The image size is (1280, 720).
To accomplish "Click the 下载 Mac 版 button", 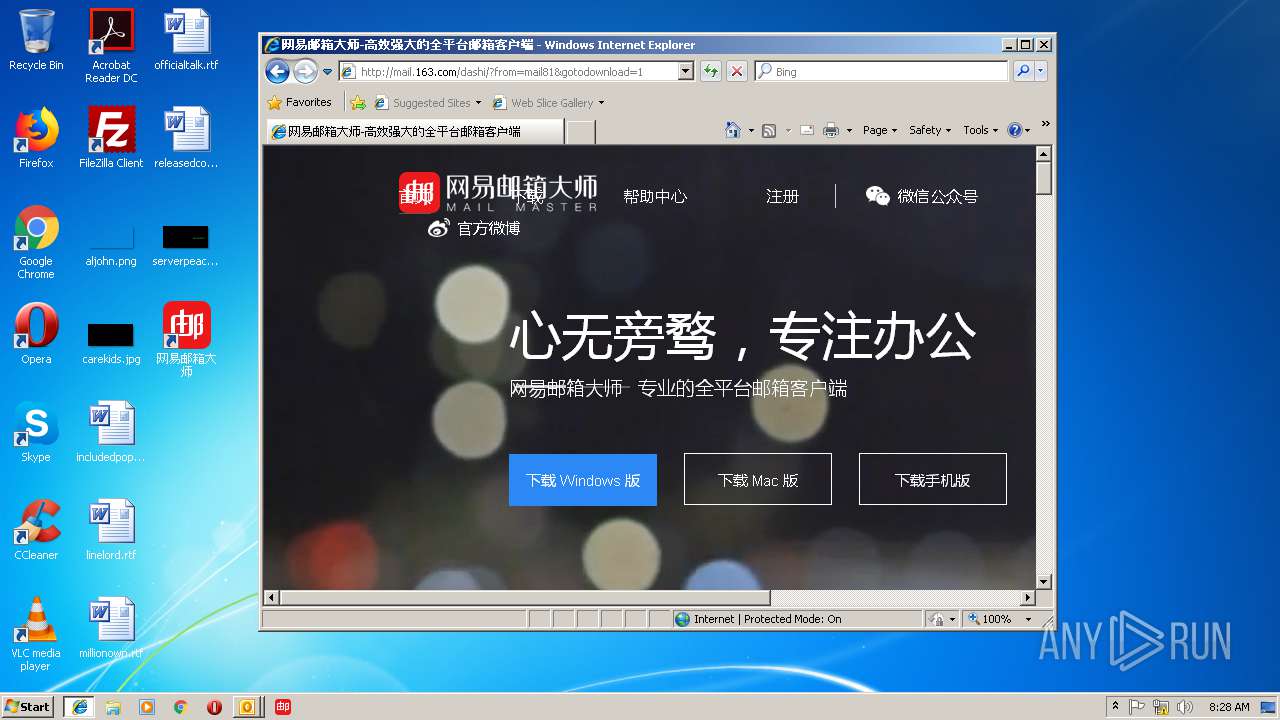I will (x=758, y=480).
